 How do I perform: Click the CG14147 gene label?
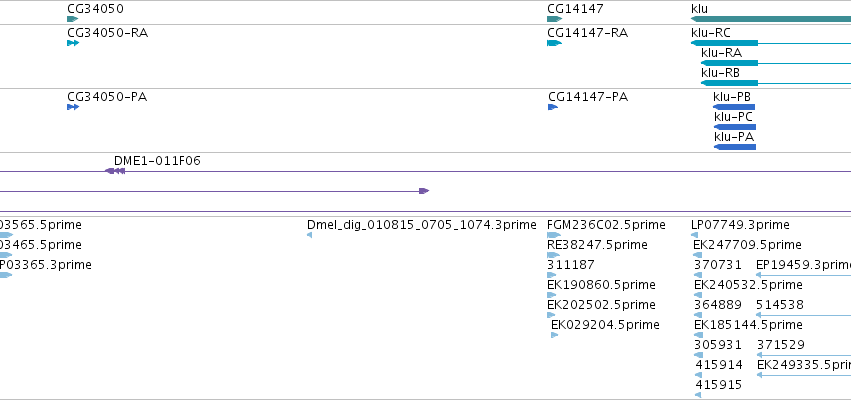pyautogui.click(x=575, y=9)
